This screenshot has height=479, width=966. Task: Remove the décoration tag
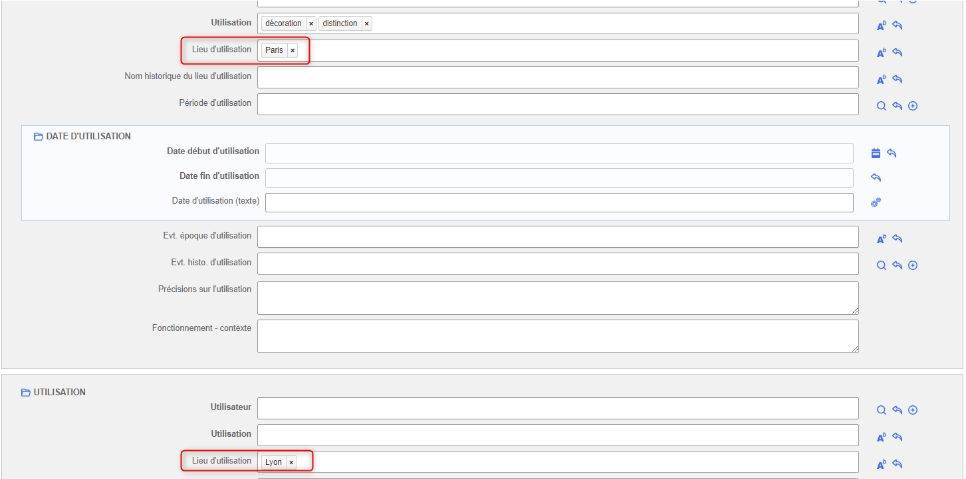tap(311, 23)
